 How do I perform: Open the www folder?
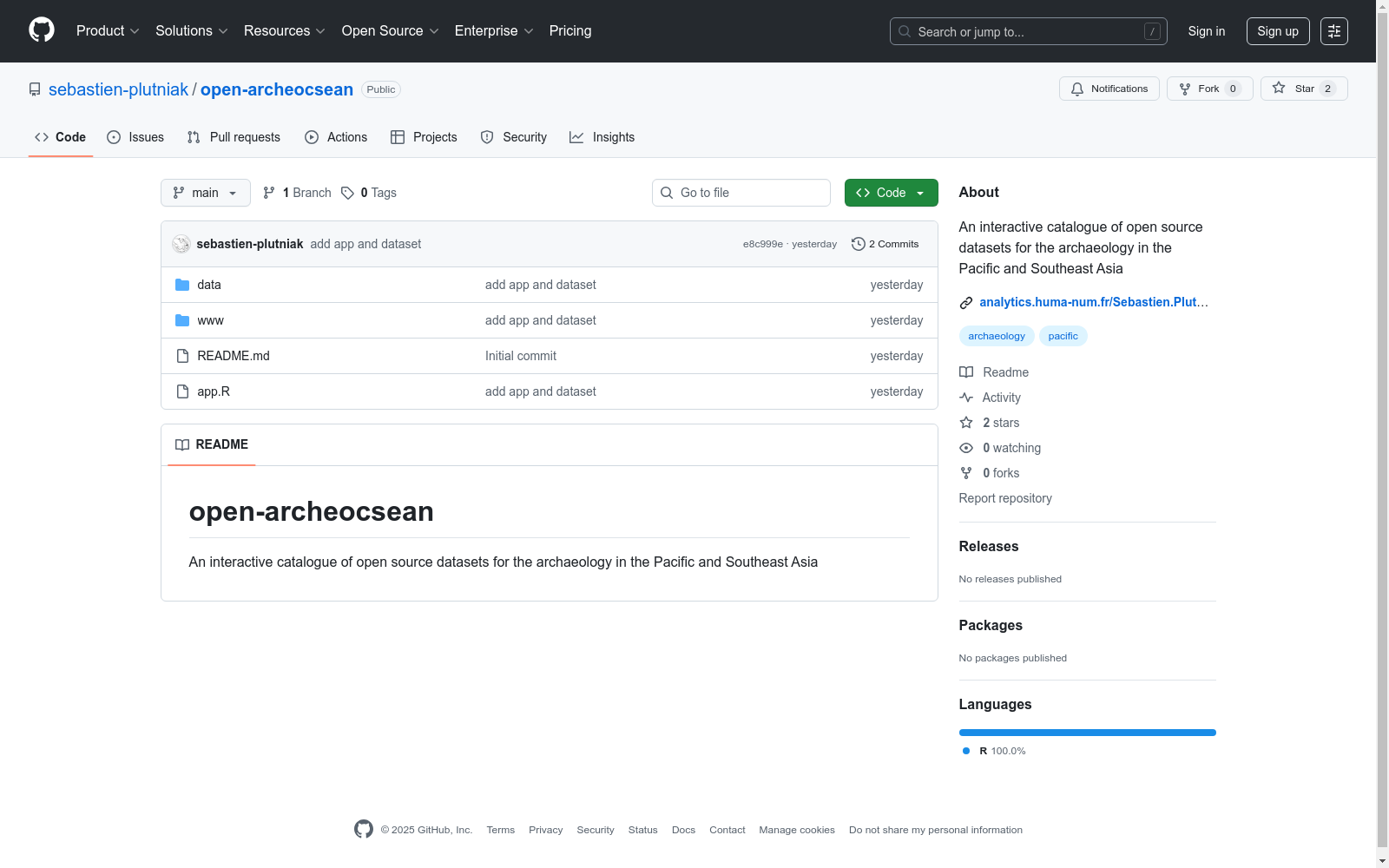[x=211, y=320]
